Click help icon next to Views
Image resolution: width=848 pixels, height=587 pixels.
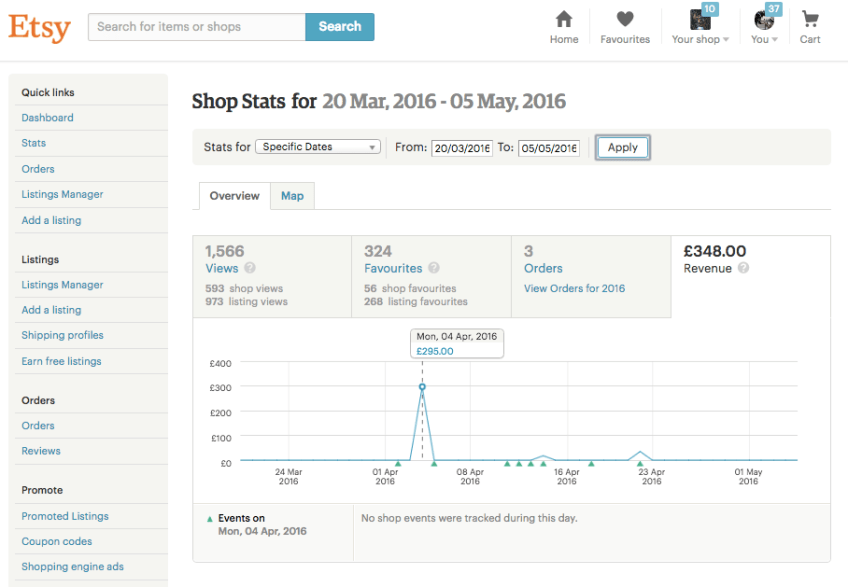pos(250,268)
